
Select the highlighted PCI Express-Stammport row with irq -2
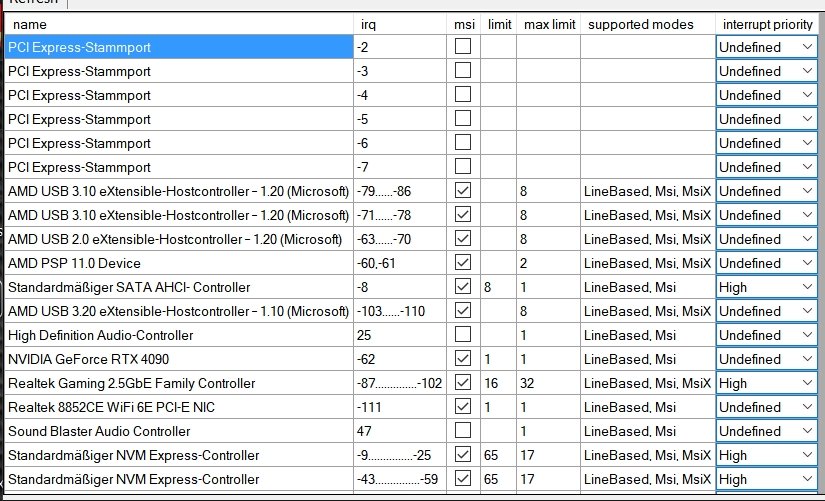[x=179, y=47]
